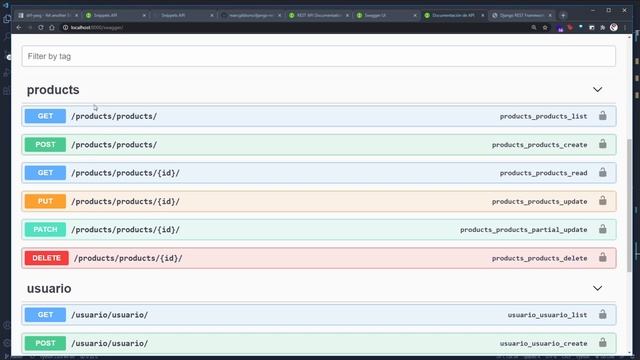Click the teal PATCH method badge
The width and height of the screenshot is (640, 360).
pos(45,229)
